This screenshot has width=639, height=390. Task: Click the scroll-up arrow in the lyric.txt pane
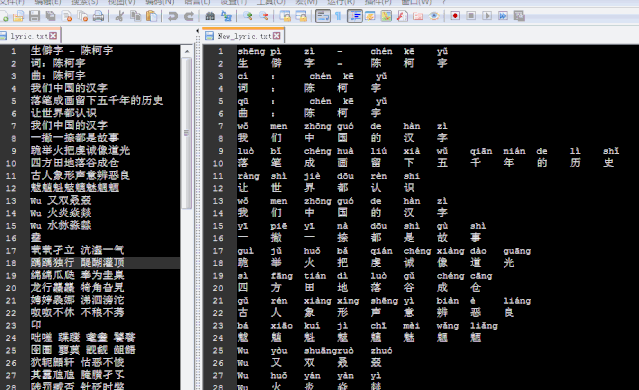point(187,51)
